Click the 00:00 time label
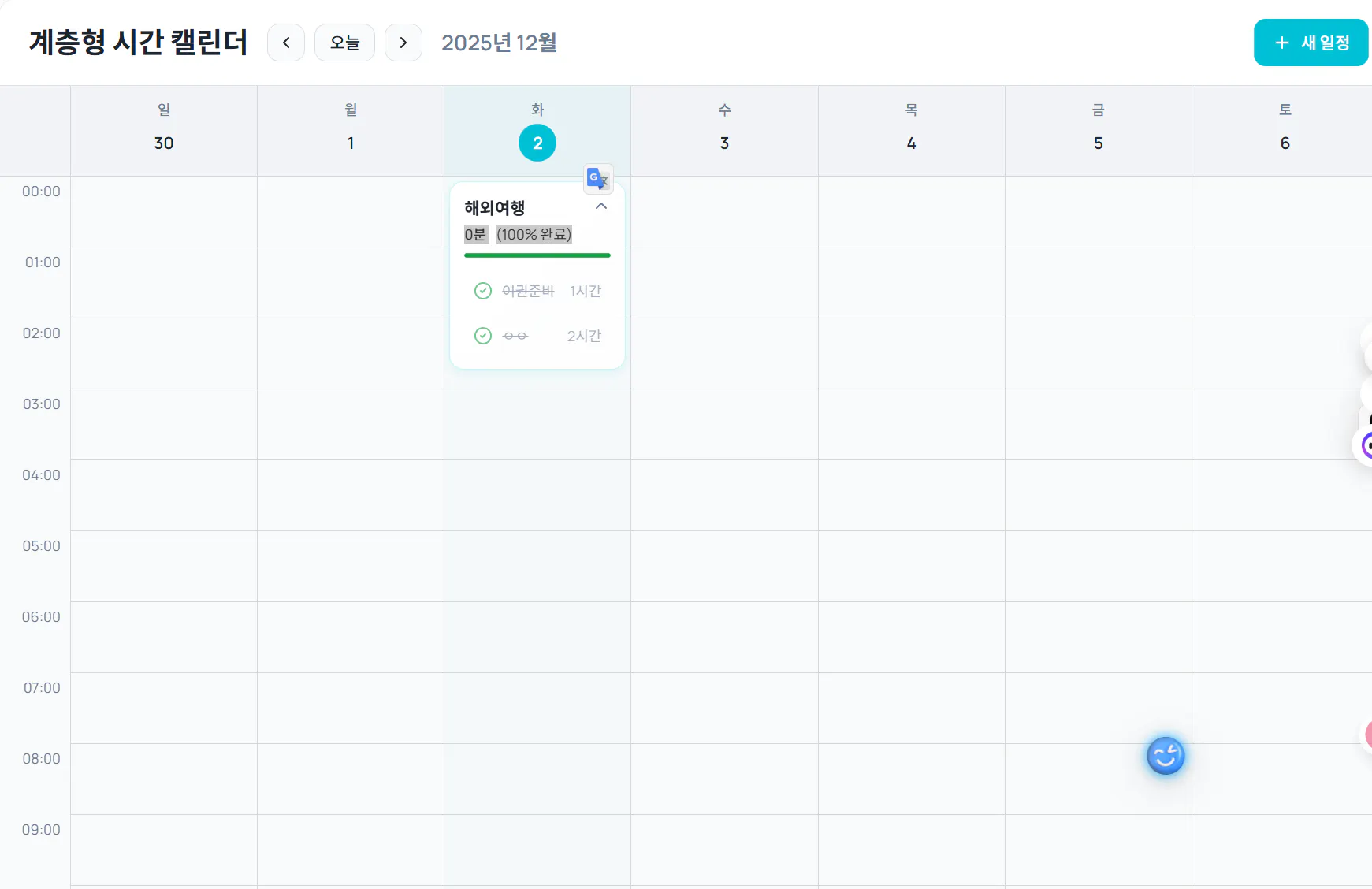The height and width of the screenshot is (889, 1372). [x=42, y=192]
